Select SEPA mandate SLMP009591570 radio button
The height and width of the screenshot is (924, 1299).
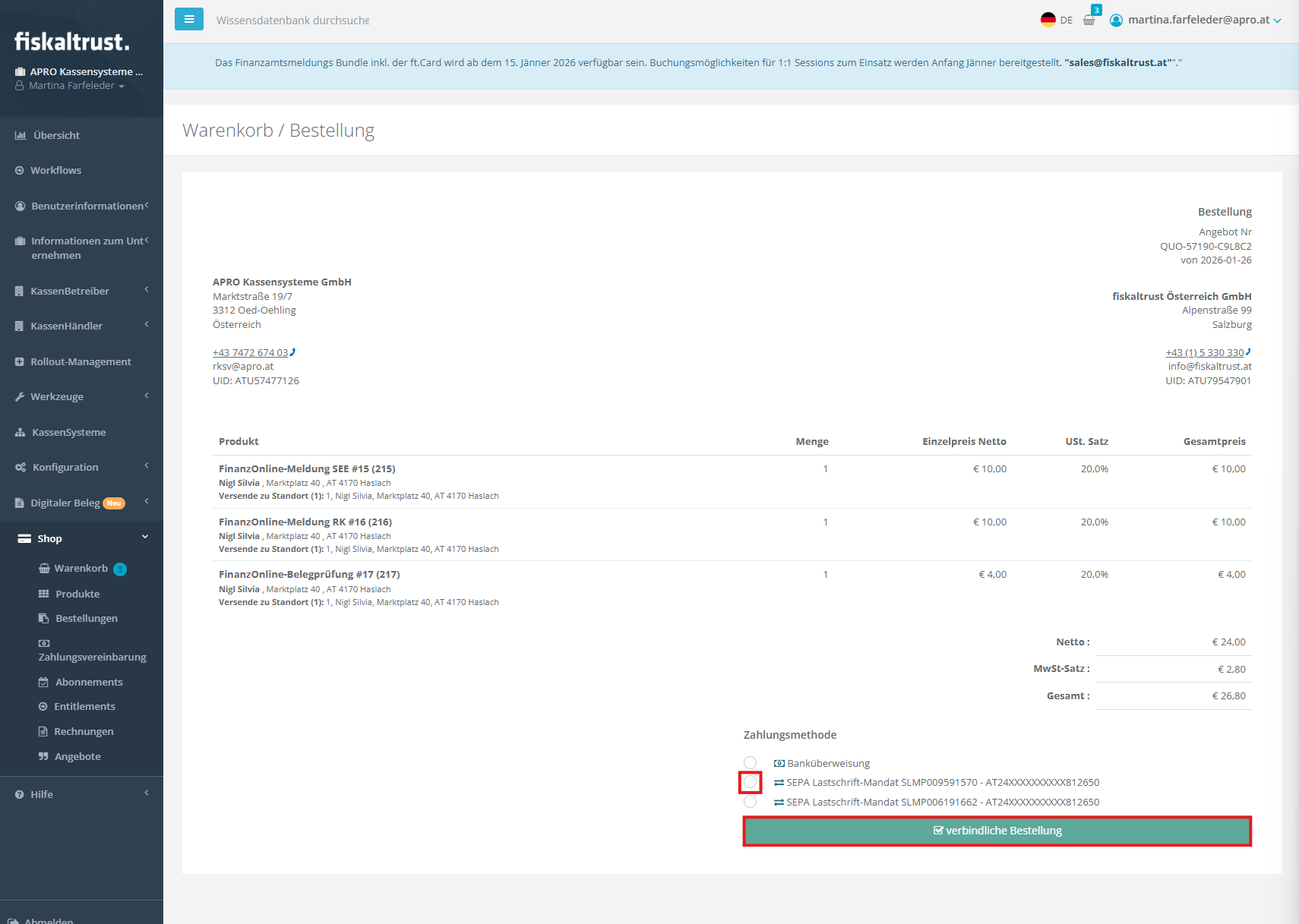[x=750, y=782]
